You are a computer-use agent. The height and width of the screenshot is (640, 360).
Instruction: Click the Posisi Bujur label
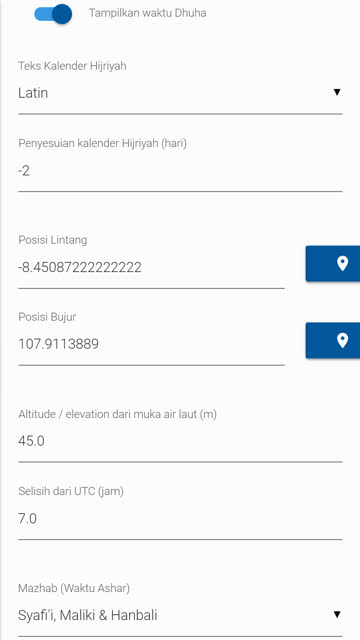47,317
